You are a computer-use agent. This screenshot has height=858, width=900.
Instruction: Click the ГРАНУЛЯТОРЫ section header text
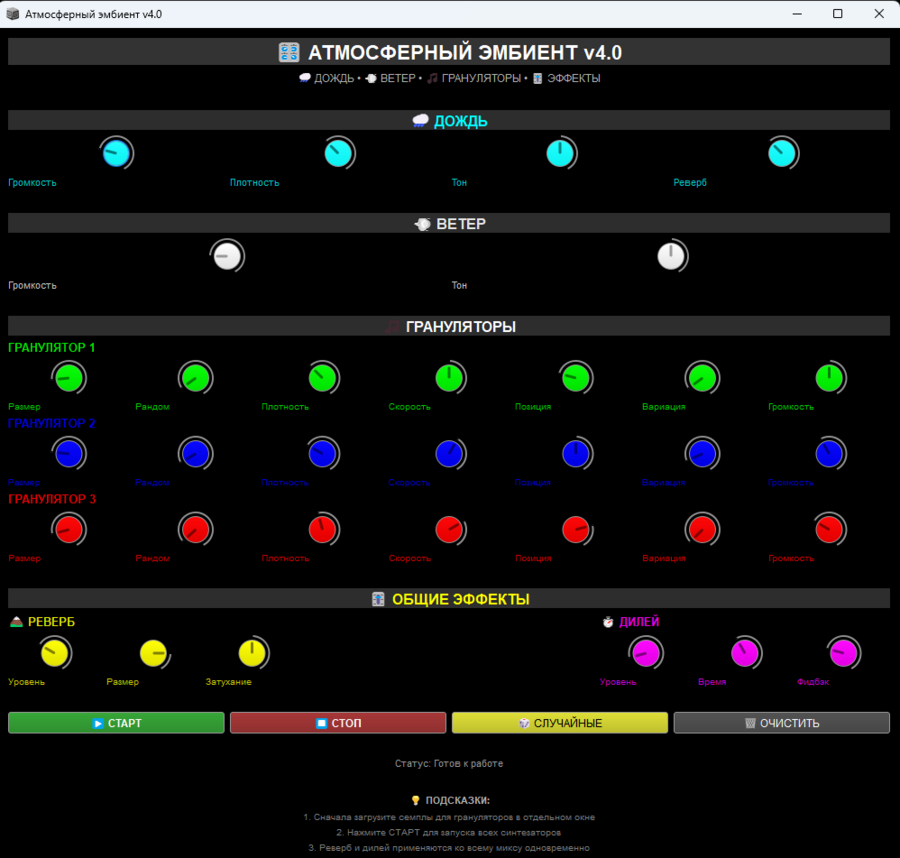coord(461,327)
